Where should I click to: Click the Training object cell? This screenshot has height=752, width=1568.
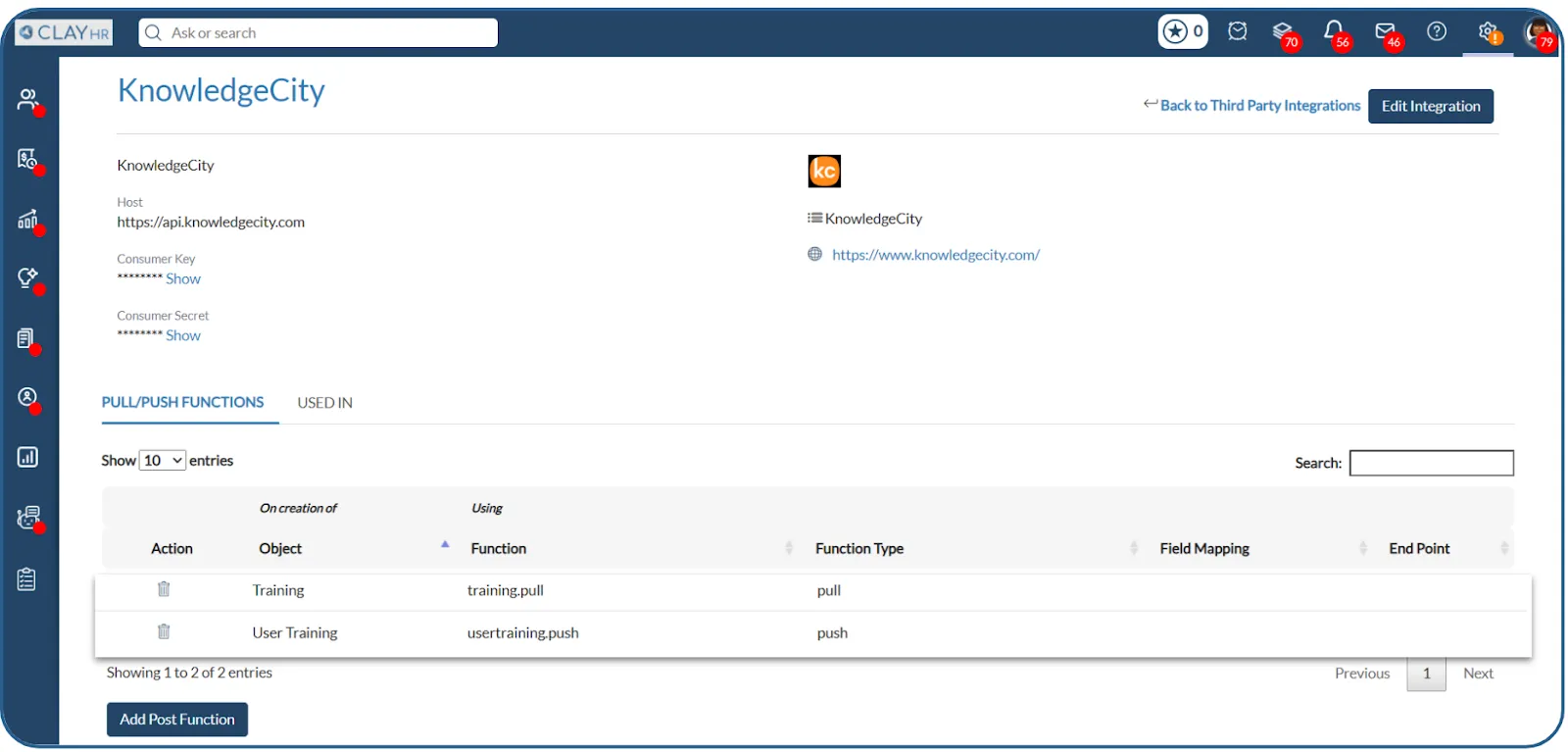pyautogui.click(x=277, y=590)
